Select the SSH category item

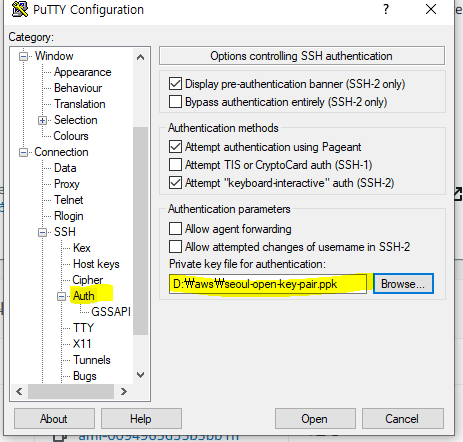pyautogui.click(x=65, y=232)
